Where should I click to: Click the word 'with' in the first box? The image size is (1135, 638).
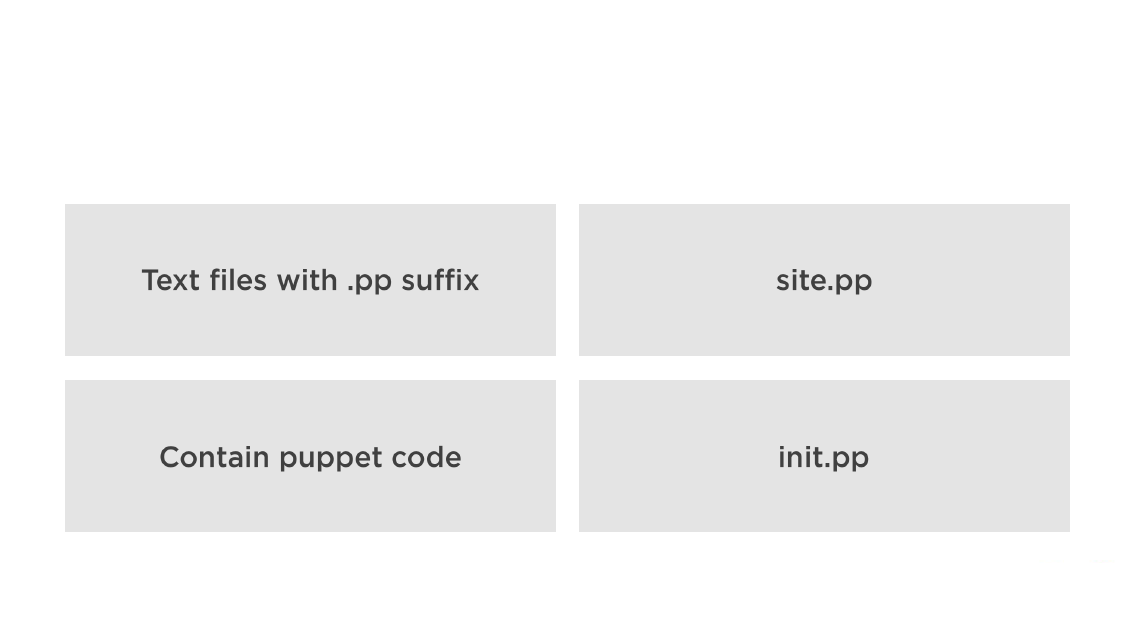308,281
